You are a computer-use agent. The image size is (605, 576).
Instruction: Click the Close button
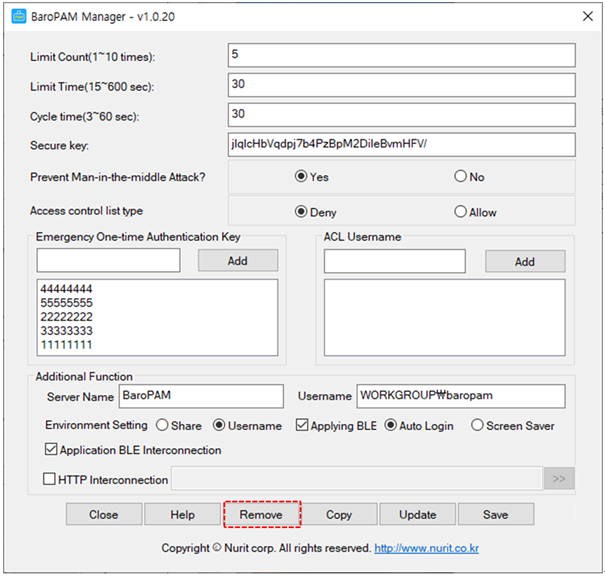104,514
